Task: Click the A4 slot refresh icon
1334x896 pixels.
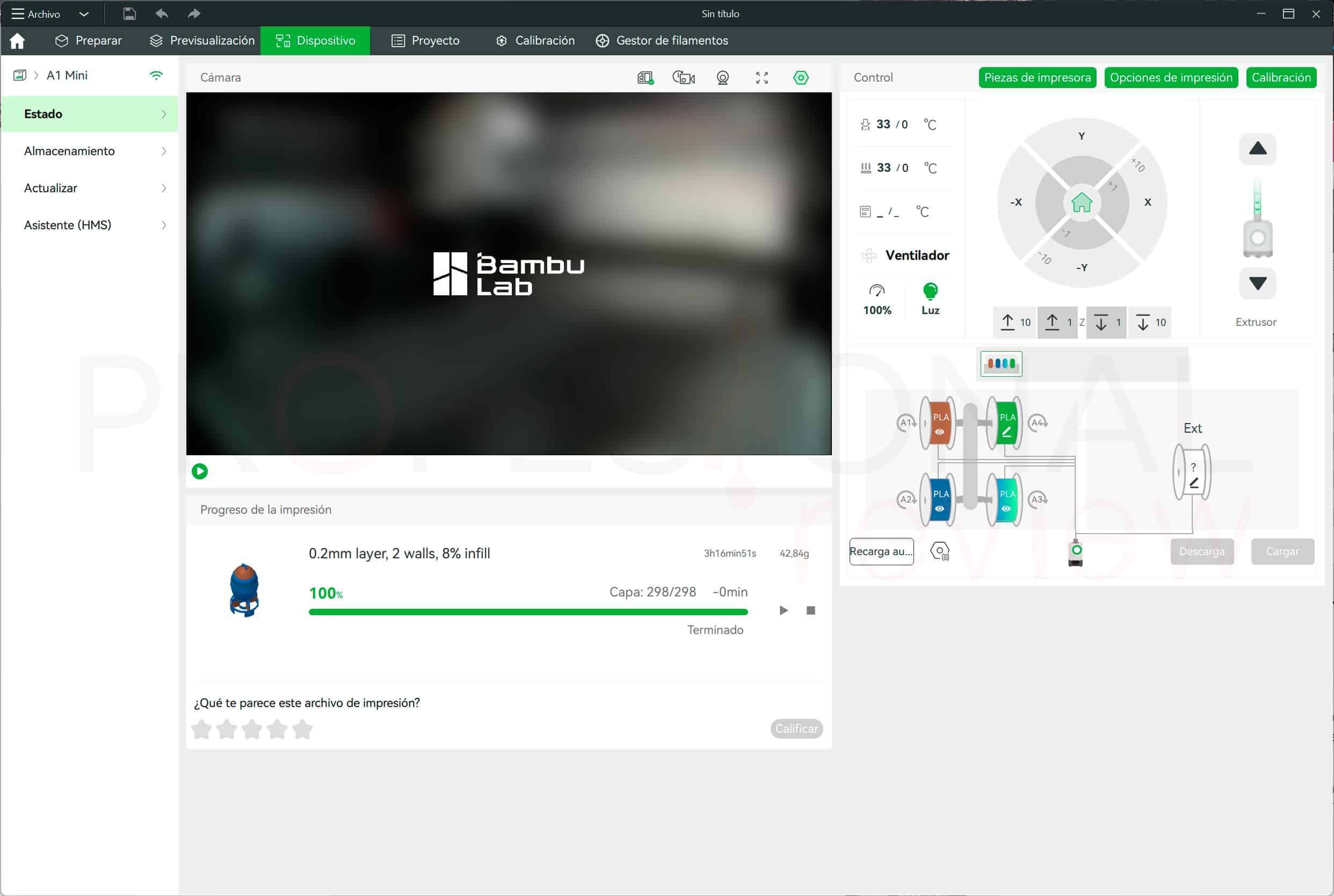Action: (x=1038, y=423)
